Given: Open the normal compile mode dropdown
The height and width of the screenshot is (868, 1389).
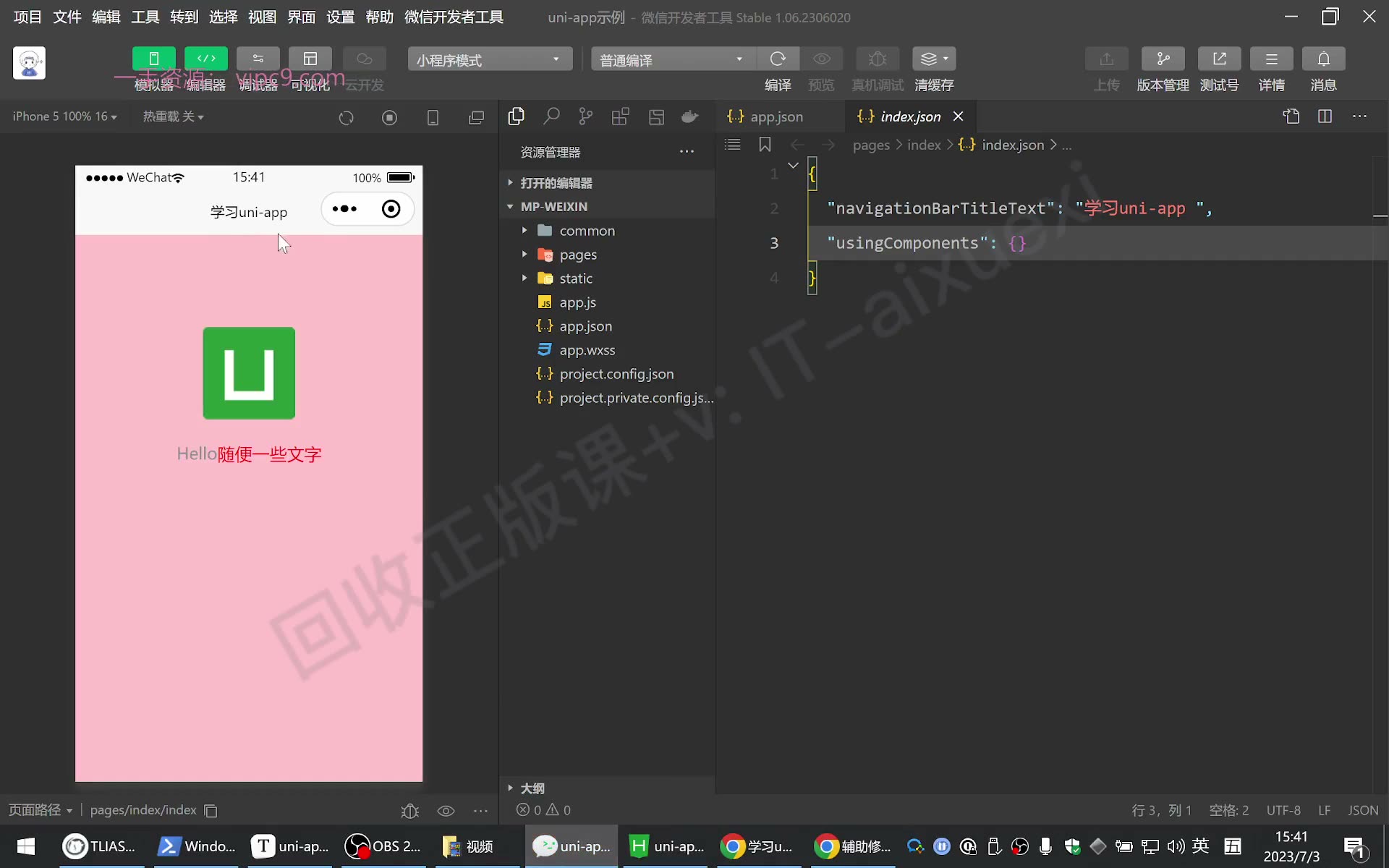Looking at the screenshot, I should pyautogui.click(x=673, y=59).
